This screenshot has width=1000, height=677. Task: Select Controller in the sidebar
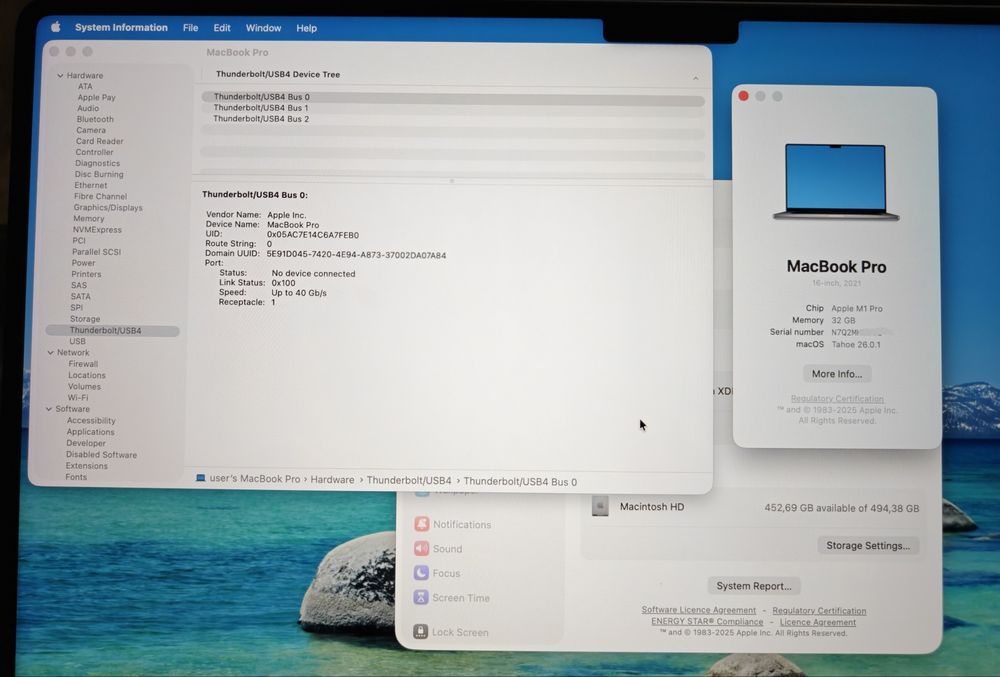(x=94, y=152)
